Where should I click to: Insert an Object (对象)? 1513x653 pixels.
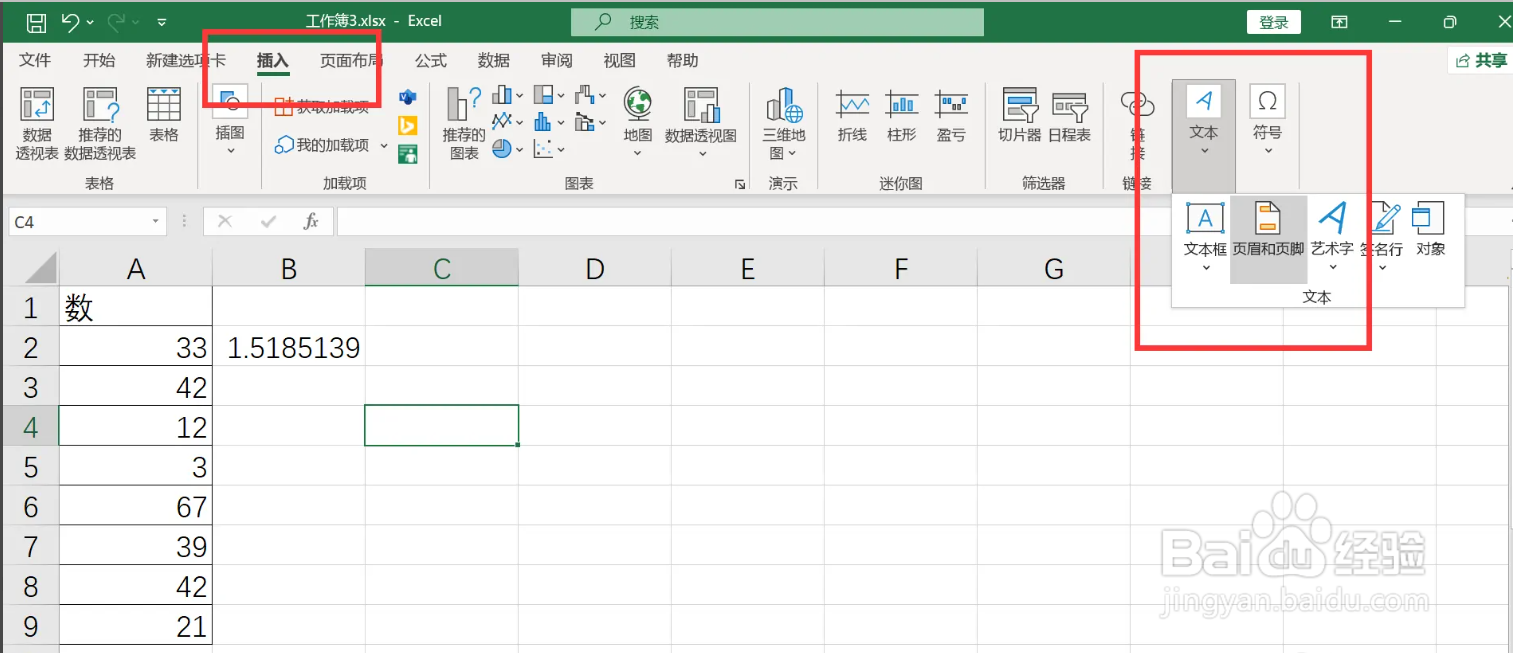[x=1430, y=230]
